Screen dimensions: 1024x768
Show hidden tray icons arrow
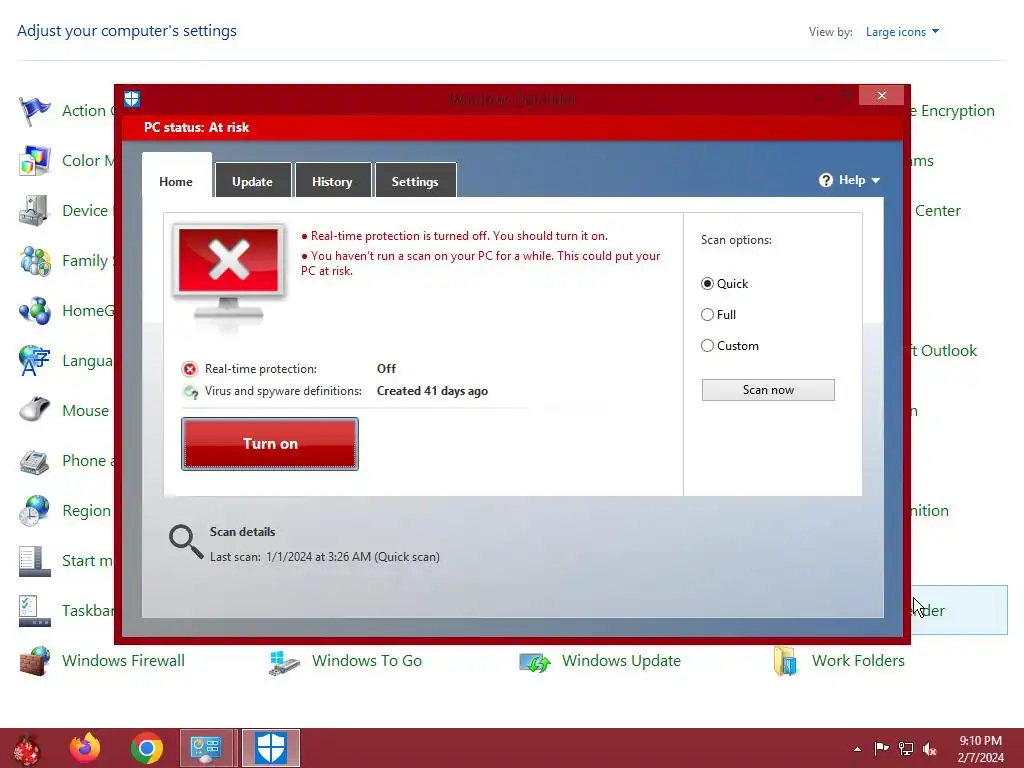(x=857, y=750)
